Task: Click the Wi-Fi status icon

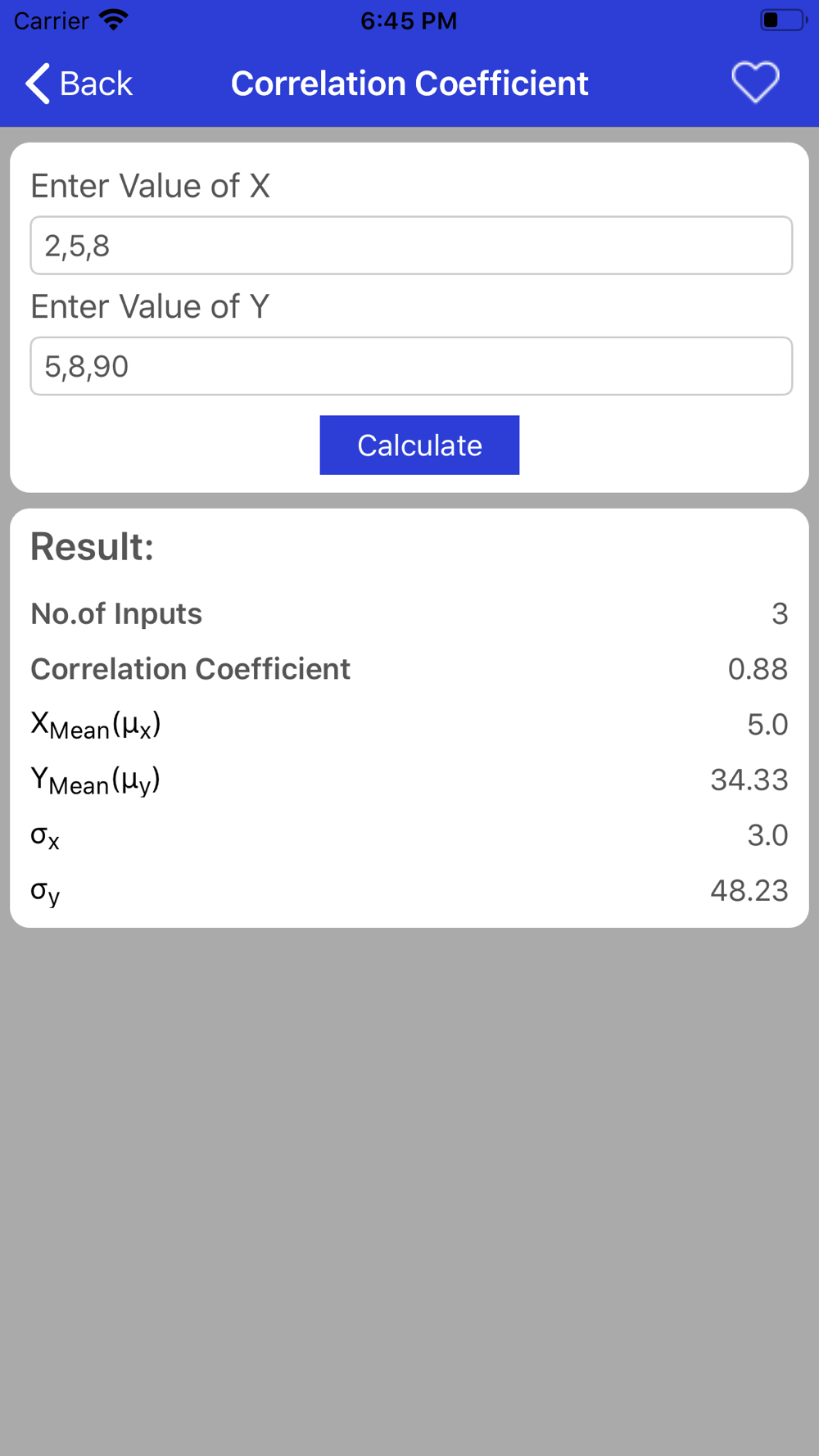Action: [113, 20]
